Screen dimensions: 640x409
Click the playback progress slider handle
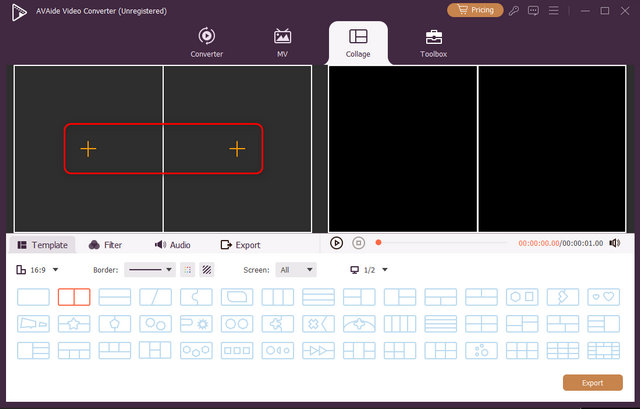pyautogui.click(x=378, y=242)
